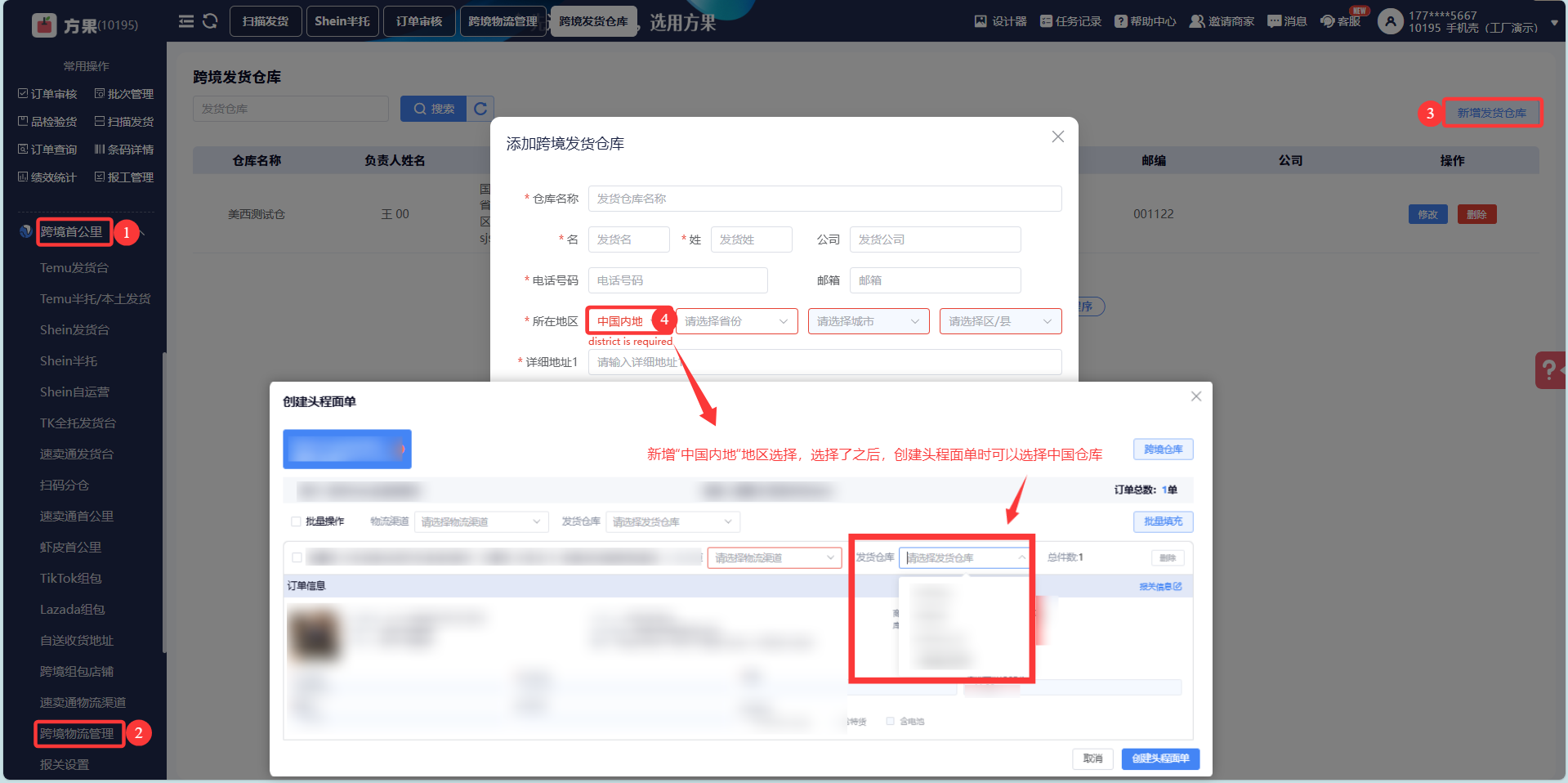Open the 任务记录 task log

coord(1070,21)
